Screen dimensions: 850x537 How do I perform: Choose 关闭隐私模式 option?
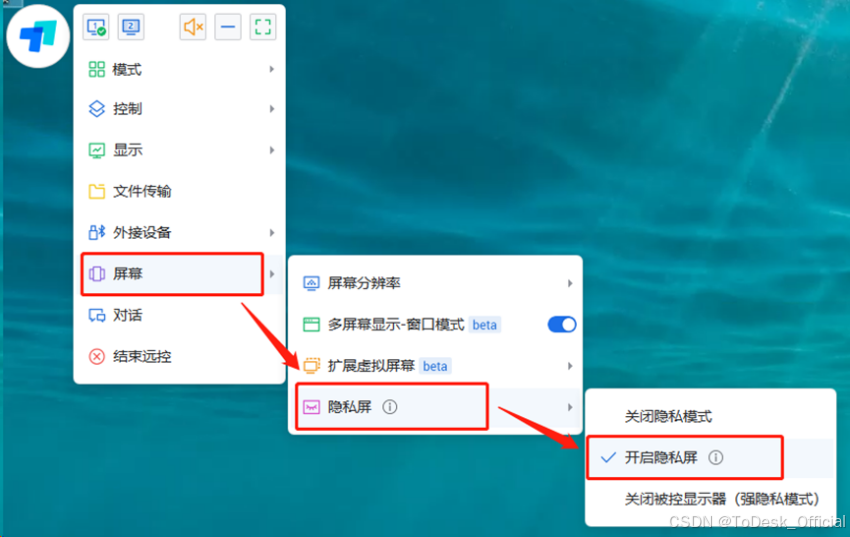711,416
